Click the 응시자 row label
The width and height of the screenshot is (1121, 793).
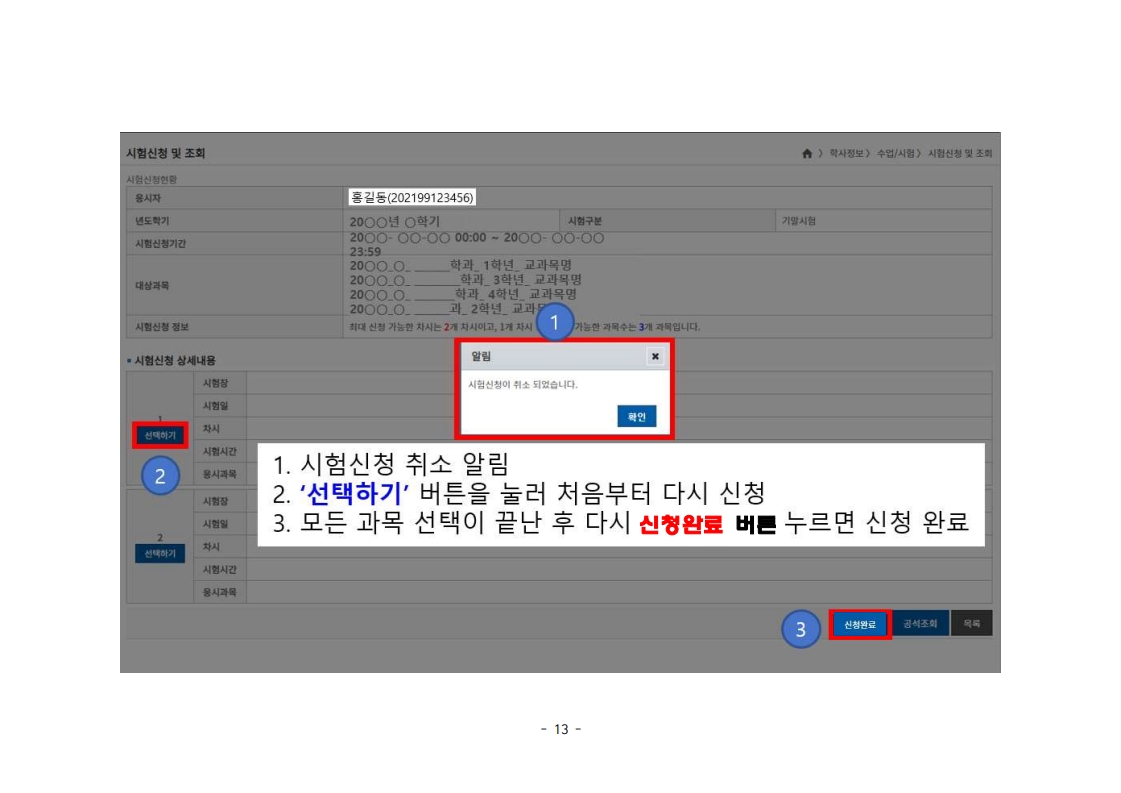148,198
